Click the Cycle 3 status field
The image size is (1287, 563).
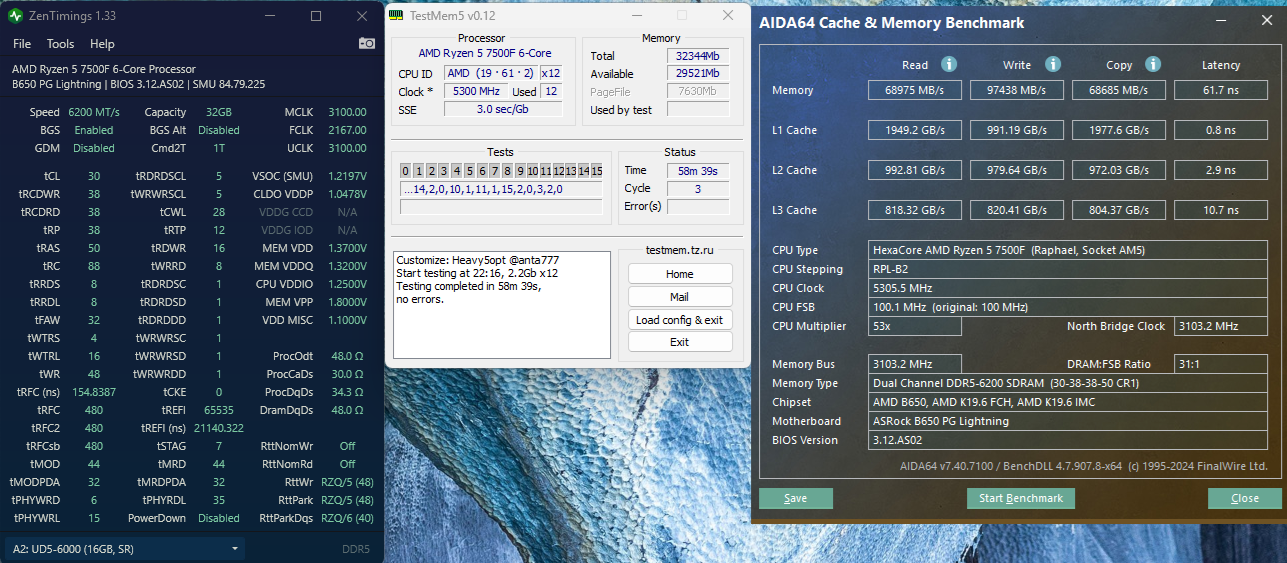click(x=698, y=189)
